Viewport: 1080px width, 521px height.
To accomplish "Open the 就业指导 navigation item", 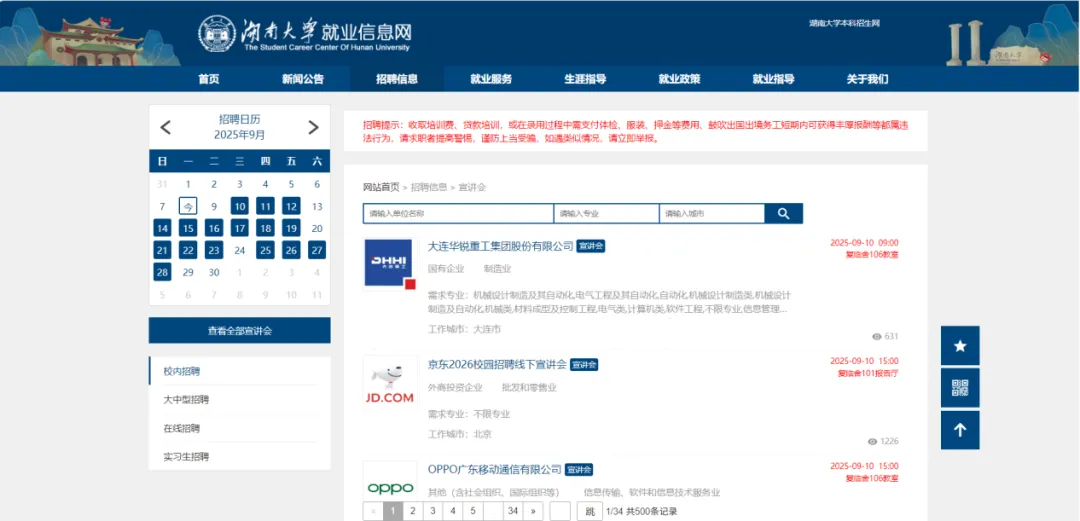I will click(773, 79).
